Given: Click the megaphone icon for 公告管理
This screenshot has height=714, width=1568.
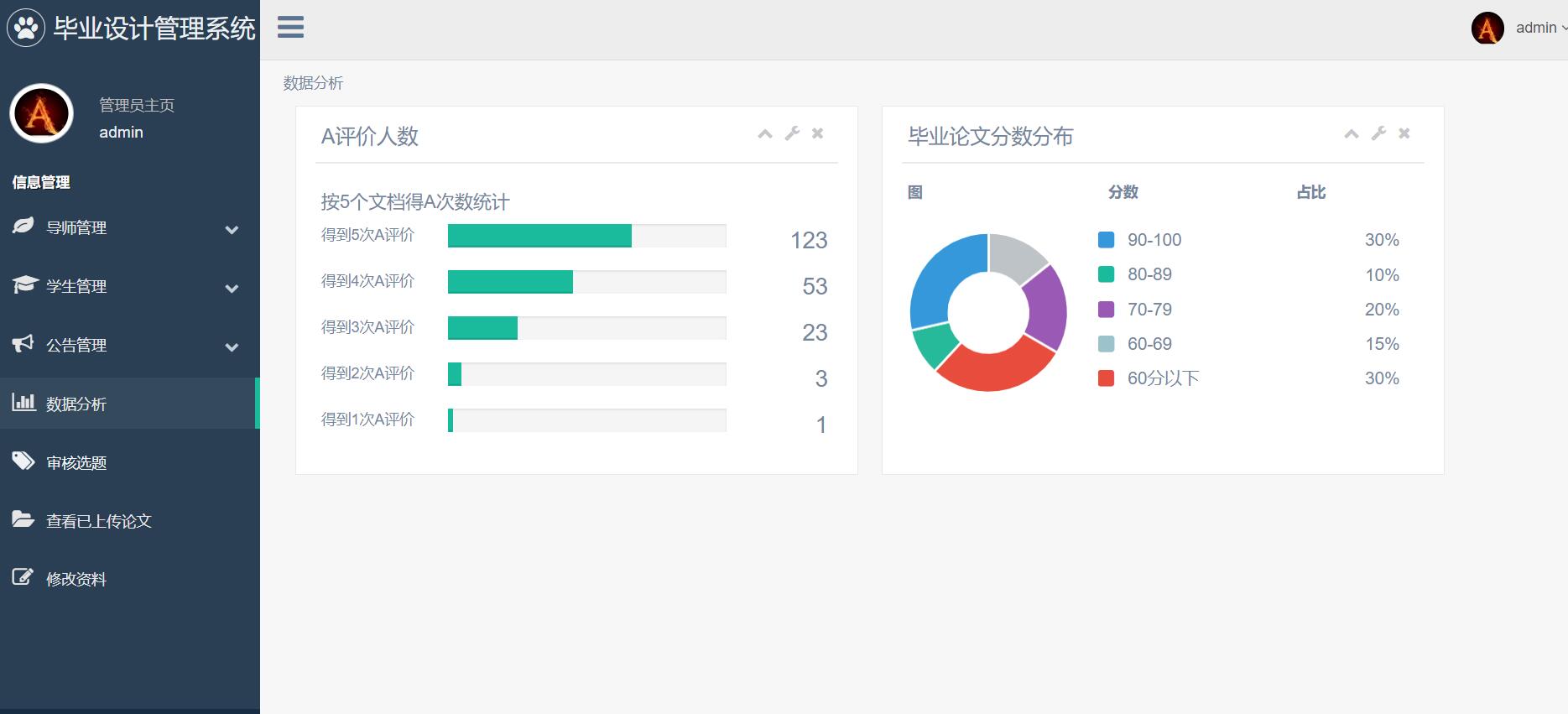Looking at the screenshot, I should pos(23,343).
